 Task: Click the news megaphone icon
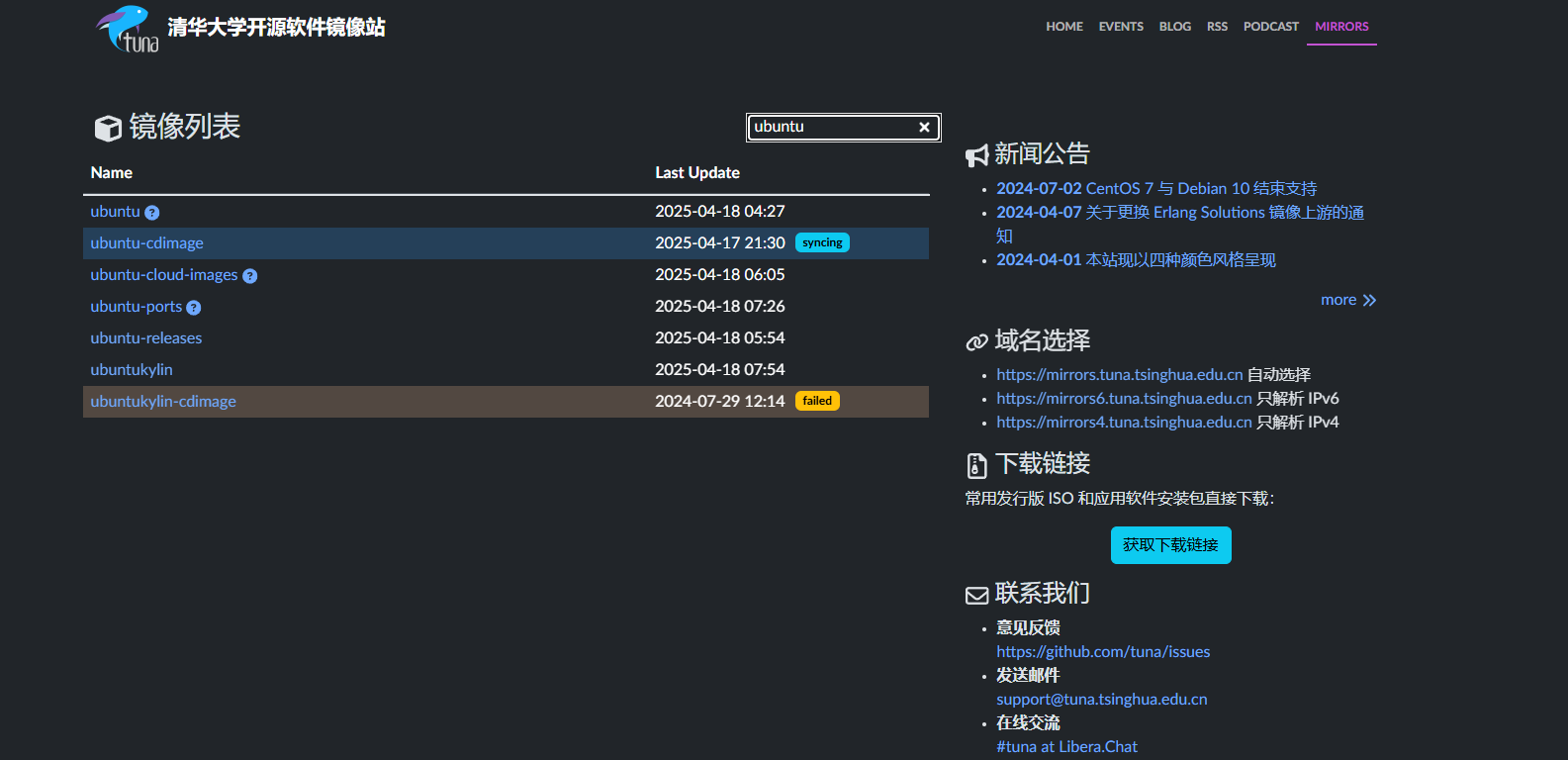977,155
